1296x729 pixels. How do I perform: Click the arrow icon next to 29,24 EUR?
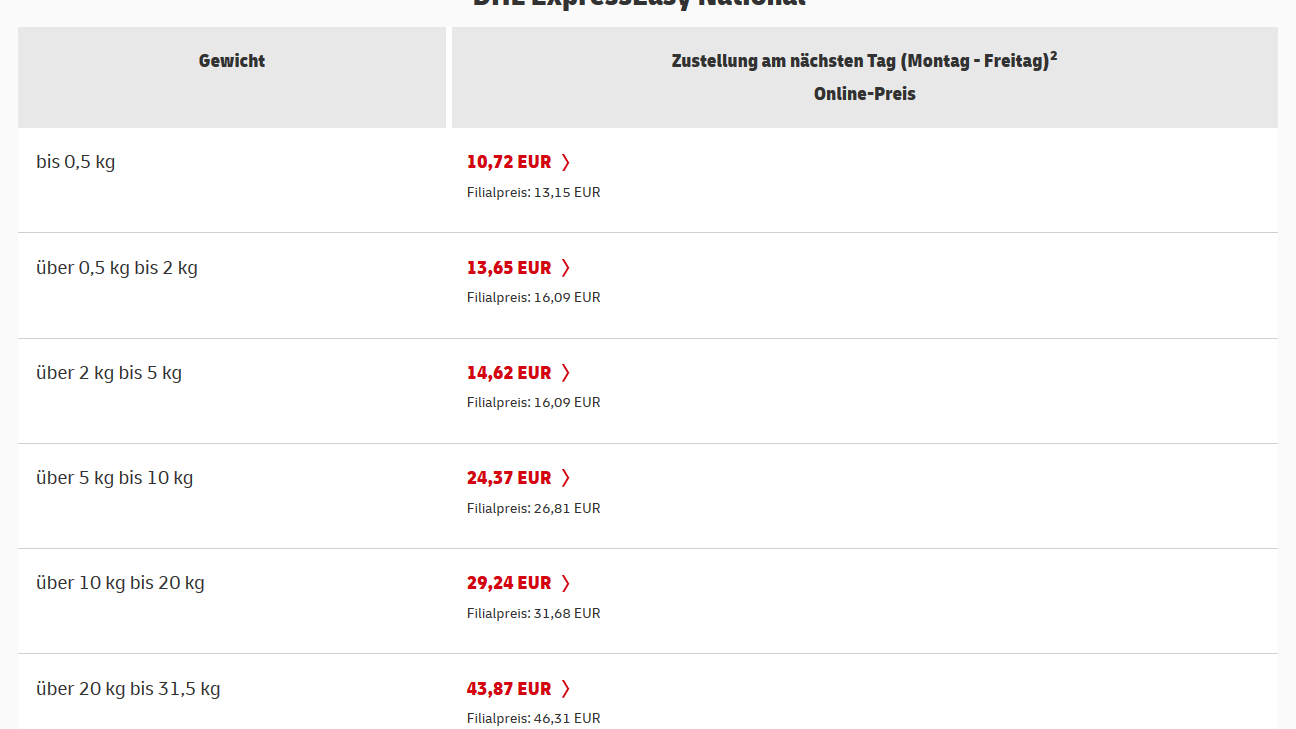coord(566,583)
